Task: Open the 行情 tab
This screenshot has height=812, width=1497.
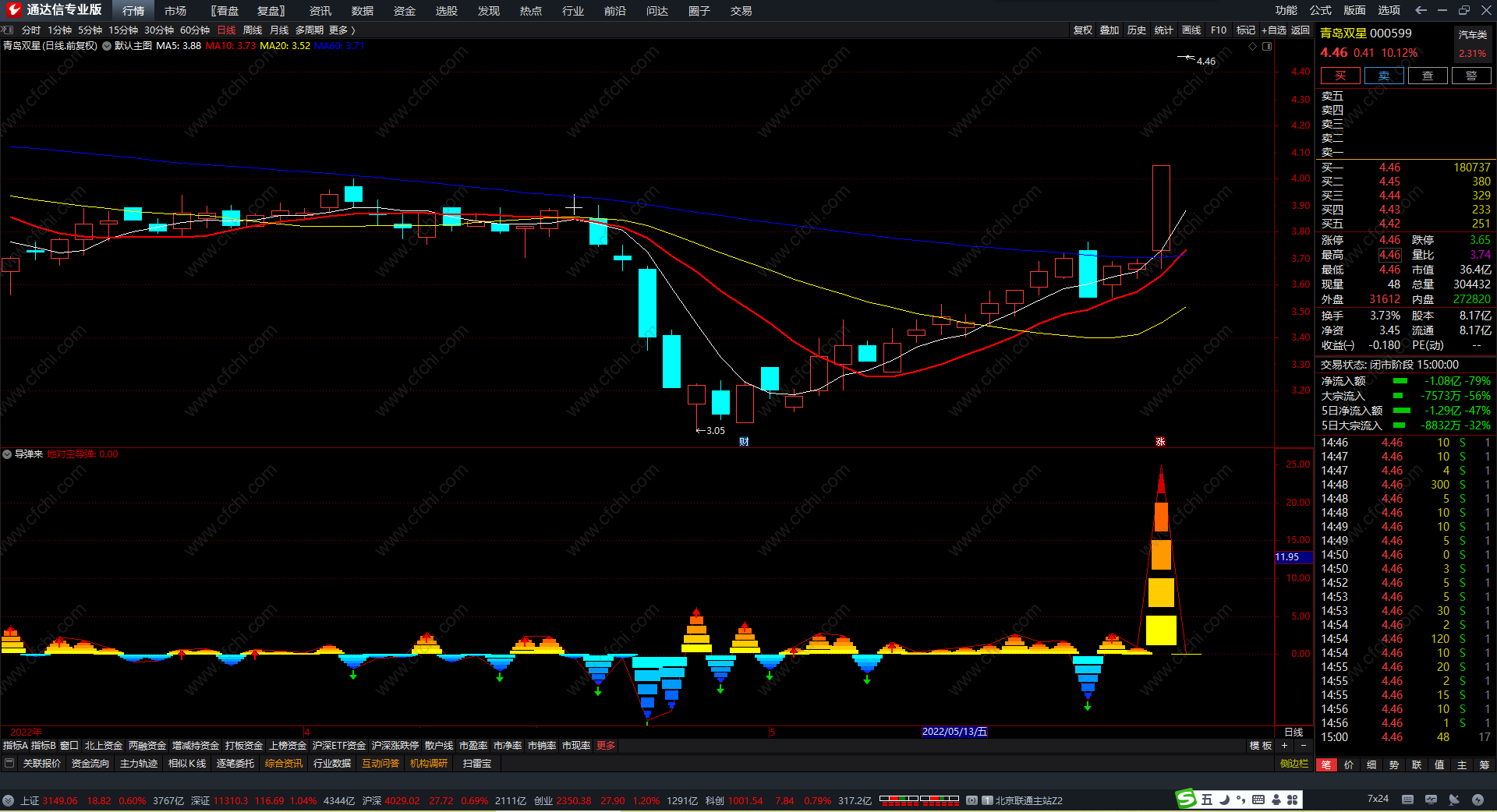Action: (x=133, y=11)
